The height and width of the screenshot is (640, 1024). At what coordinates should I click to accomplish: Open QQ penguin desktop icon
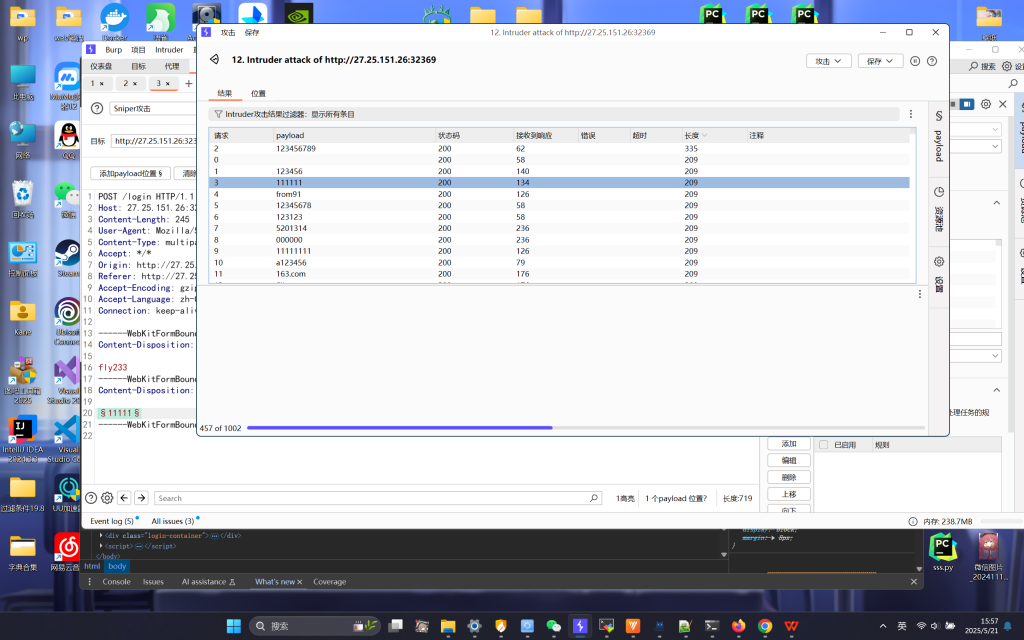(x=68, y=140)
